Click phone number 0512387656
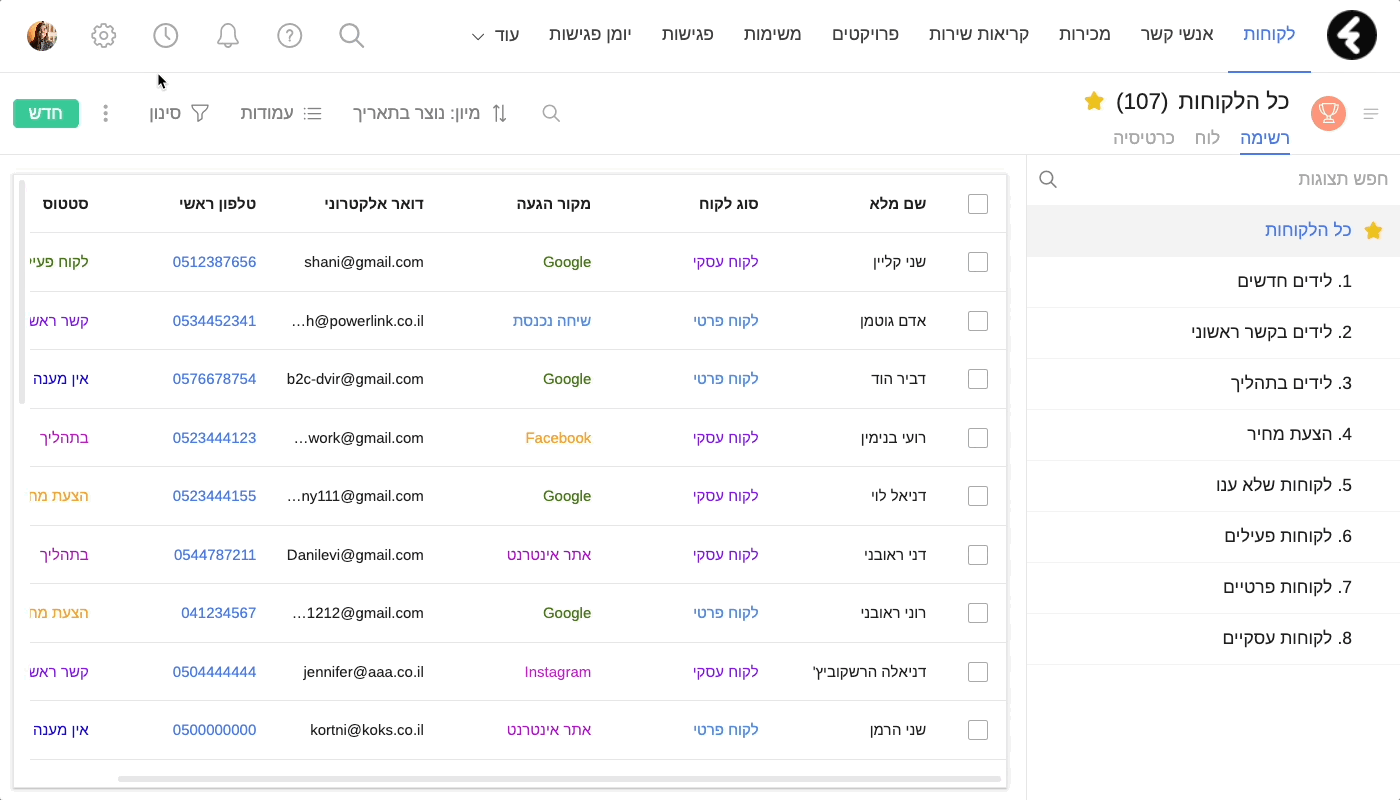Screen dimensions: 1400x800 click(x=214, y=262)
